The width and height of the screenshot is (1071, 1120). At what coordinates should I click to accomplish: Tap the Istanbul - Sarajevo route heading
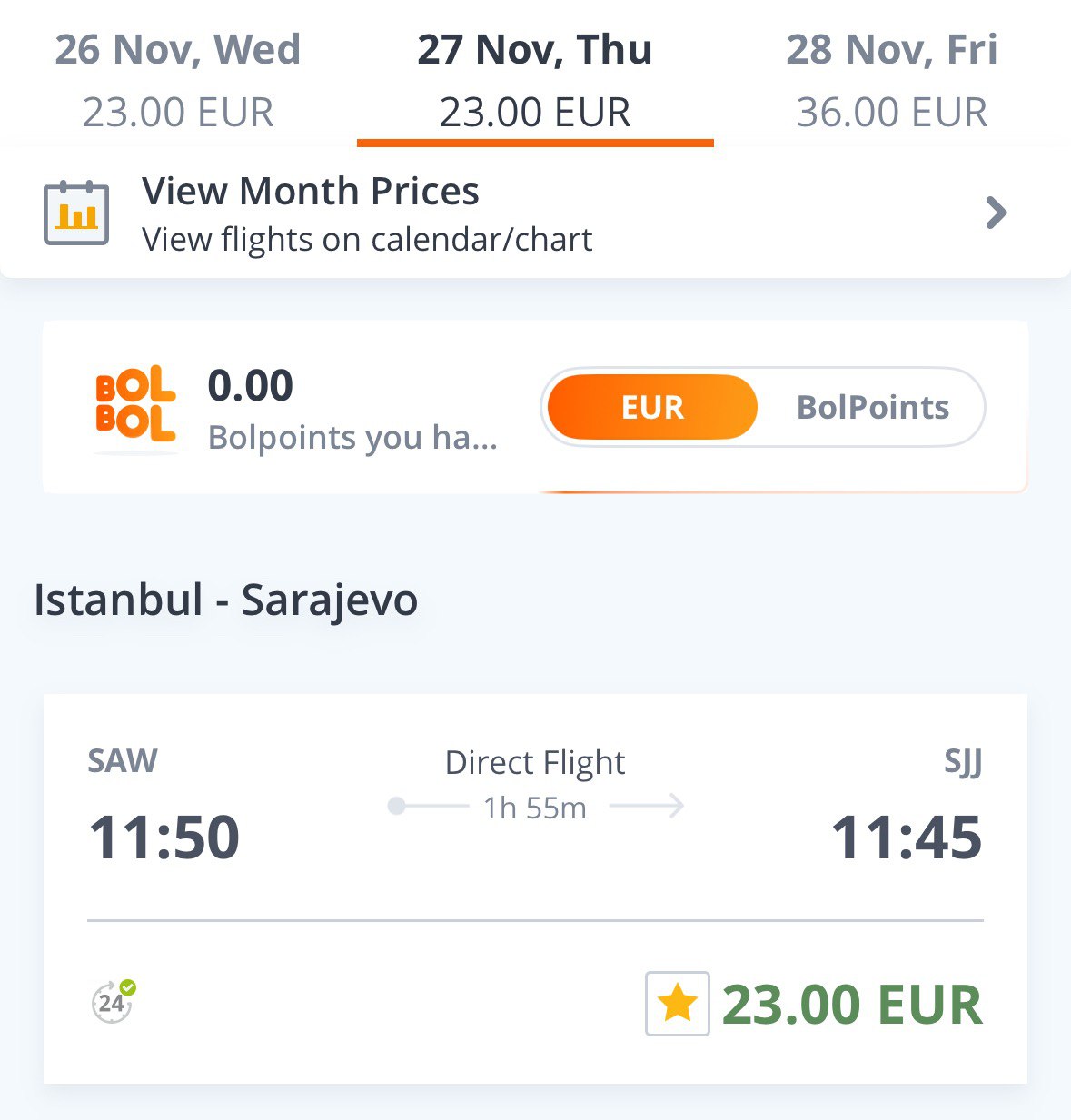[x=226, y=600]
